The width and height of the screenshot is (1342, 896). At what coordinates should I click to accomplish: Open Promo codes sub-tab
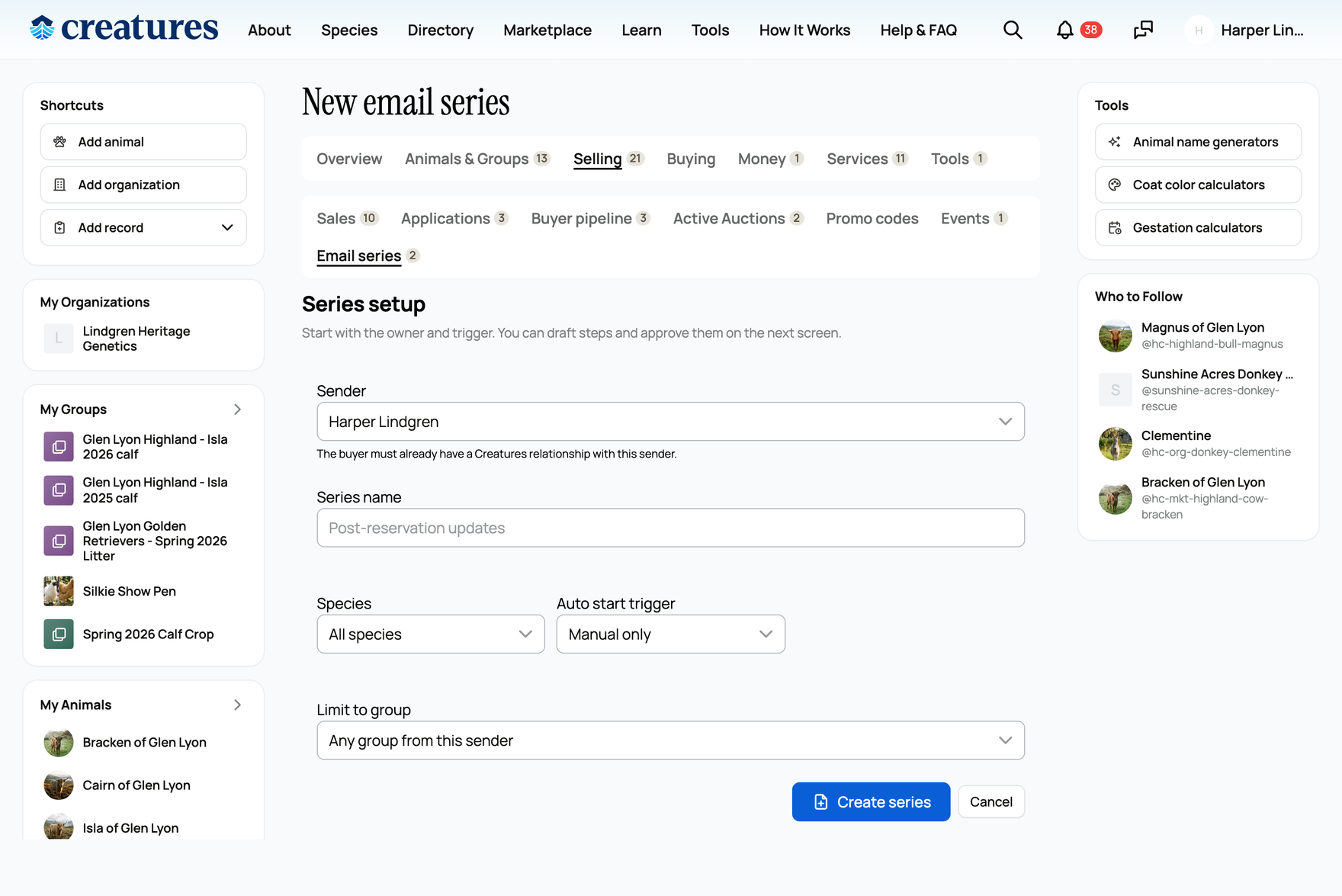pyautogui.click(x=872, y=218)
